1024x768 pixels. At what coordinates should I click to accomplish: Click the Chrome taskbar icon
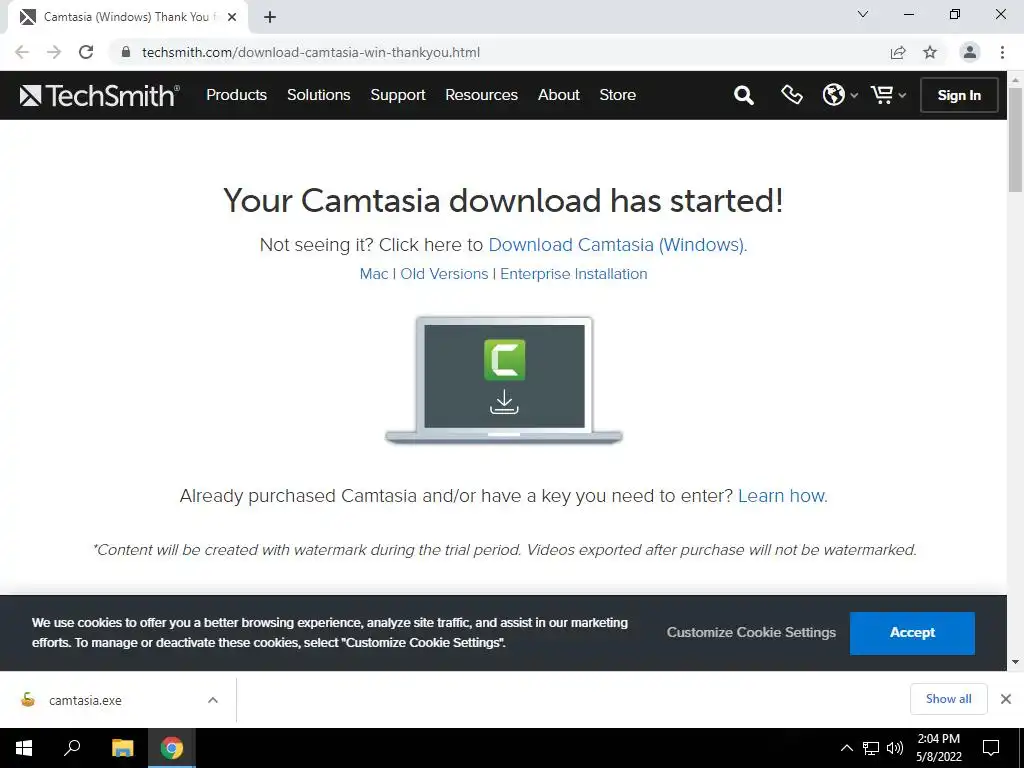(x=172, y=748)
